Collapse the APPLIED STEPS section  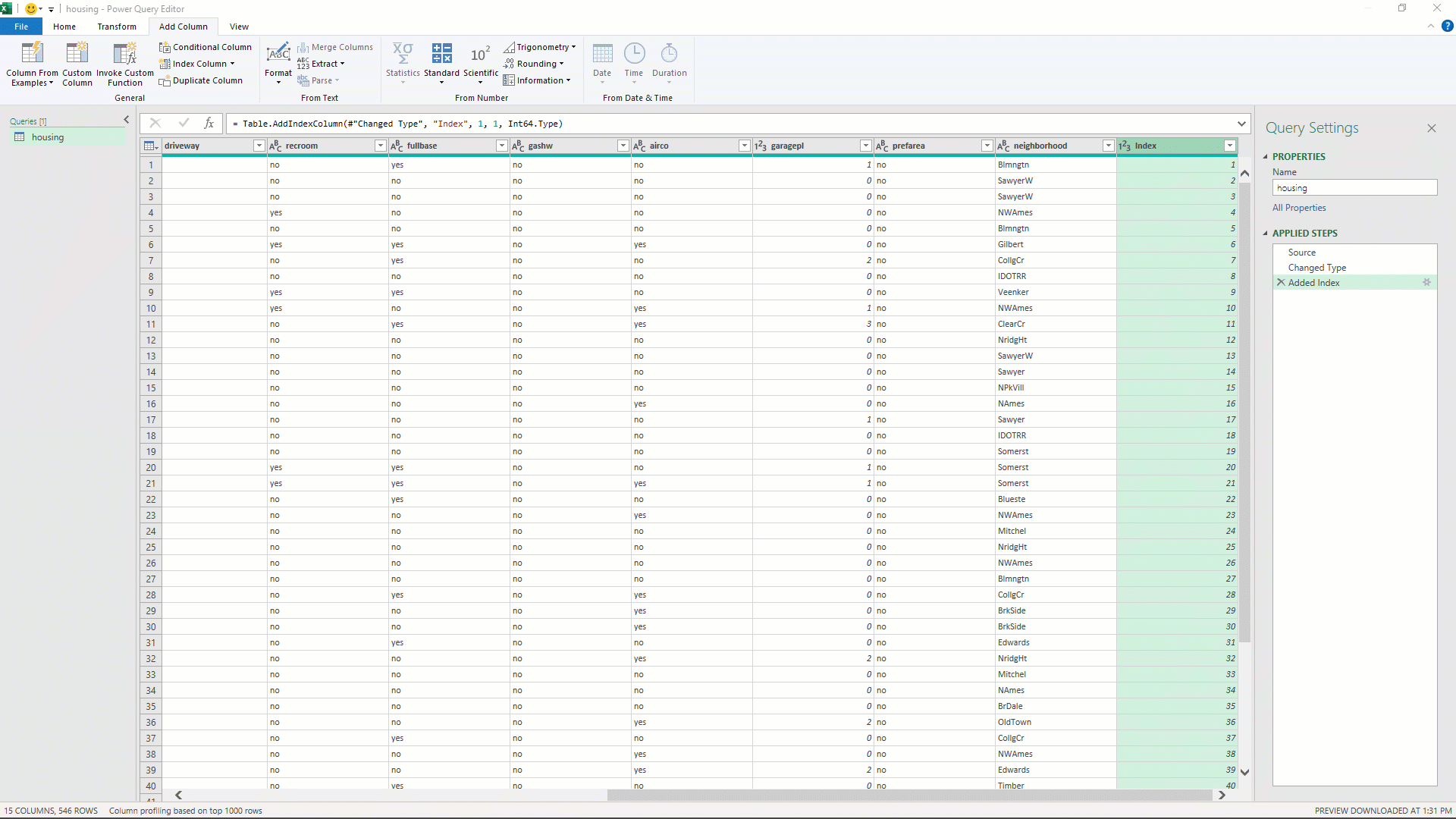click(x=1265, y=233)
